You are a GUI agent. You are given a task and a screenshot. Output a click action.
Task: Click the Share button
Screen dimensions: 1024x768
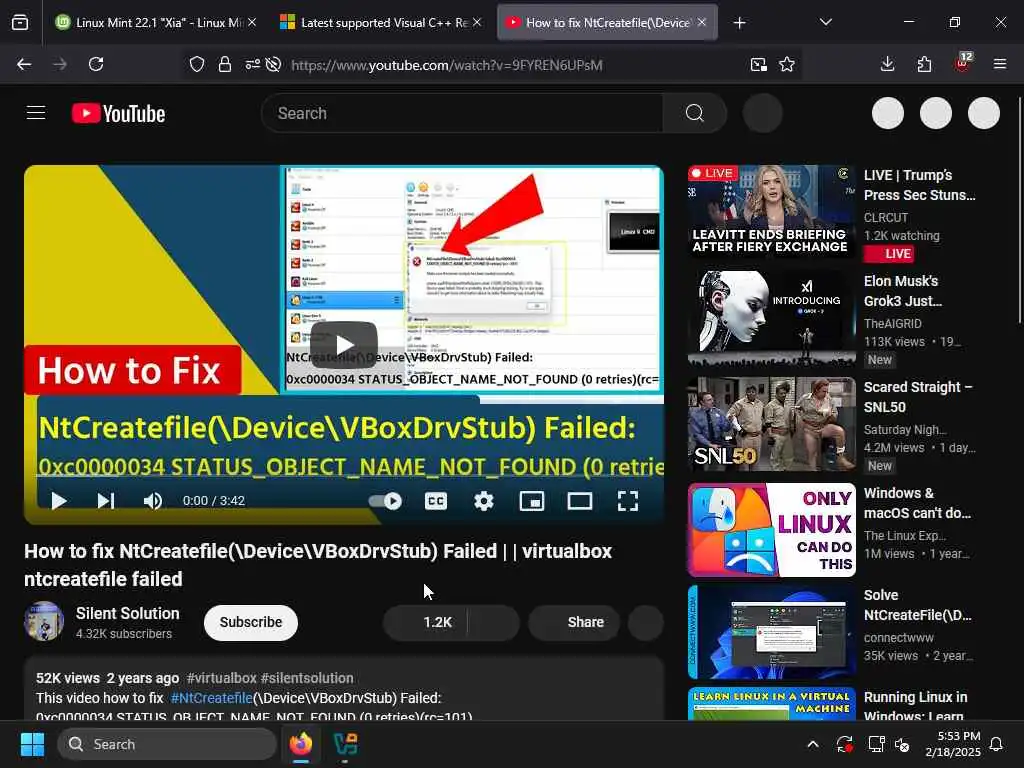573,622
